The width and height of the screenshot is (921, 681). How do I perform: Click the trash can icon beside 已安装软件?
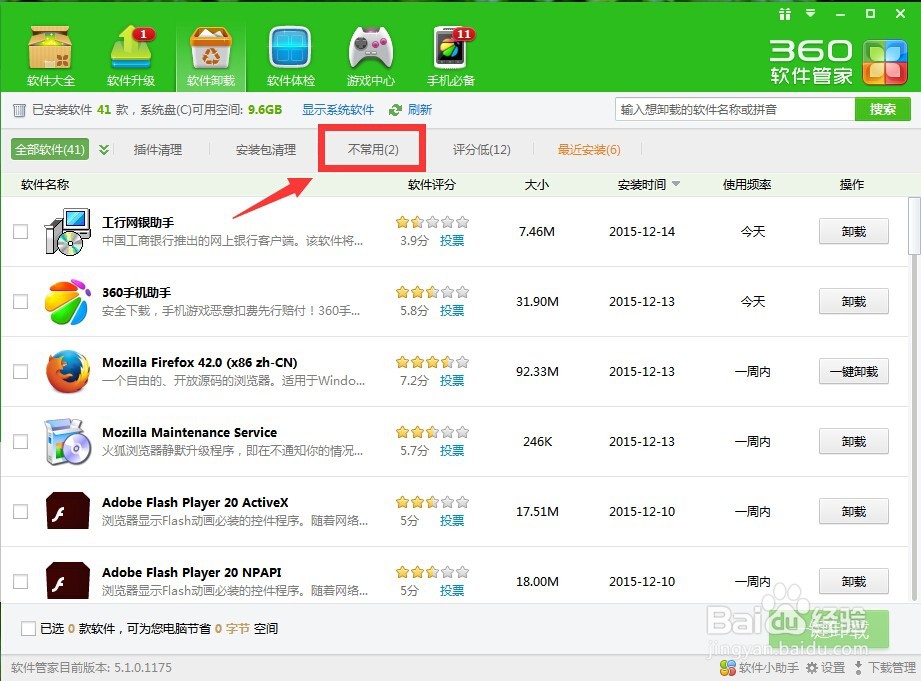(x=19, y=110)
